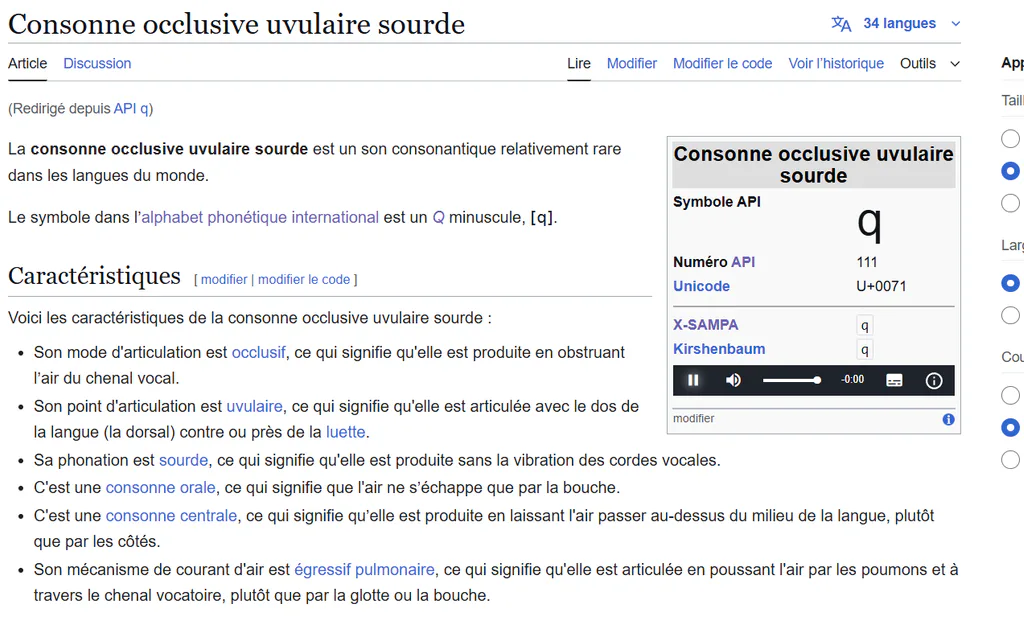The height and width of the screenshot is (629, 1024).
Task: Click the audio remaining time '-0:00'
Action: 852,379
